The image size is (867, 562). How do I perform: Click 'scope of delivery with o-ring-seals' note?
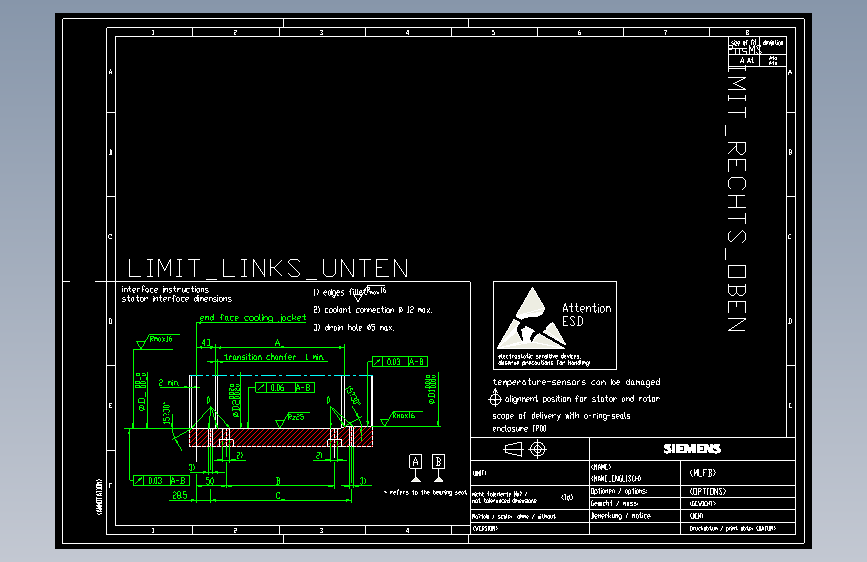[561, 416]
